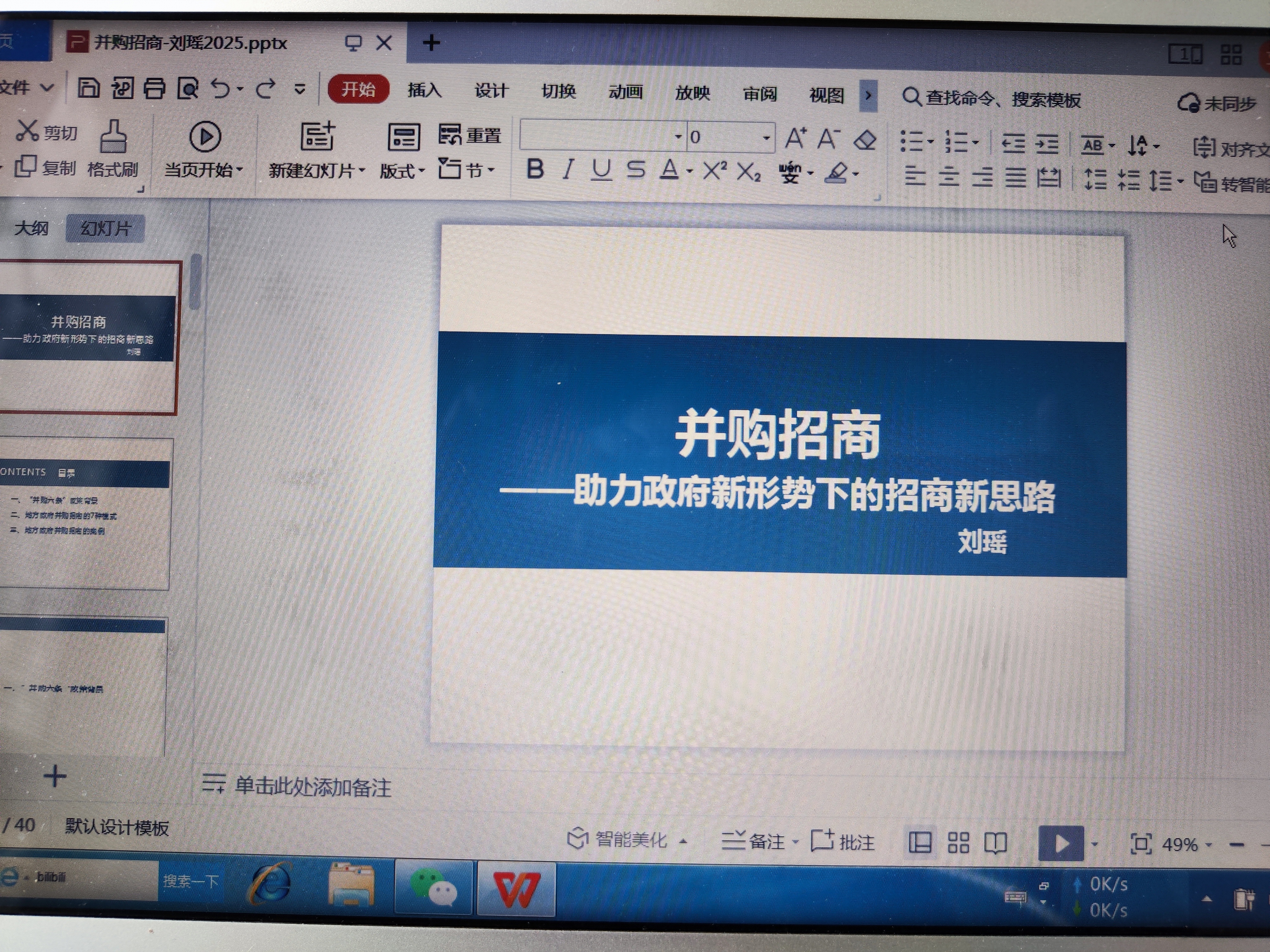The width and height of the screenshot is (1270, 952).
Task: Switch to slide sorter grid view icon
Action: pyautogui.click(x=958, y=843)
